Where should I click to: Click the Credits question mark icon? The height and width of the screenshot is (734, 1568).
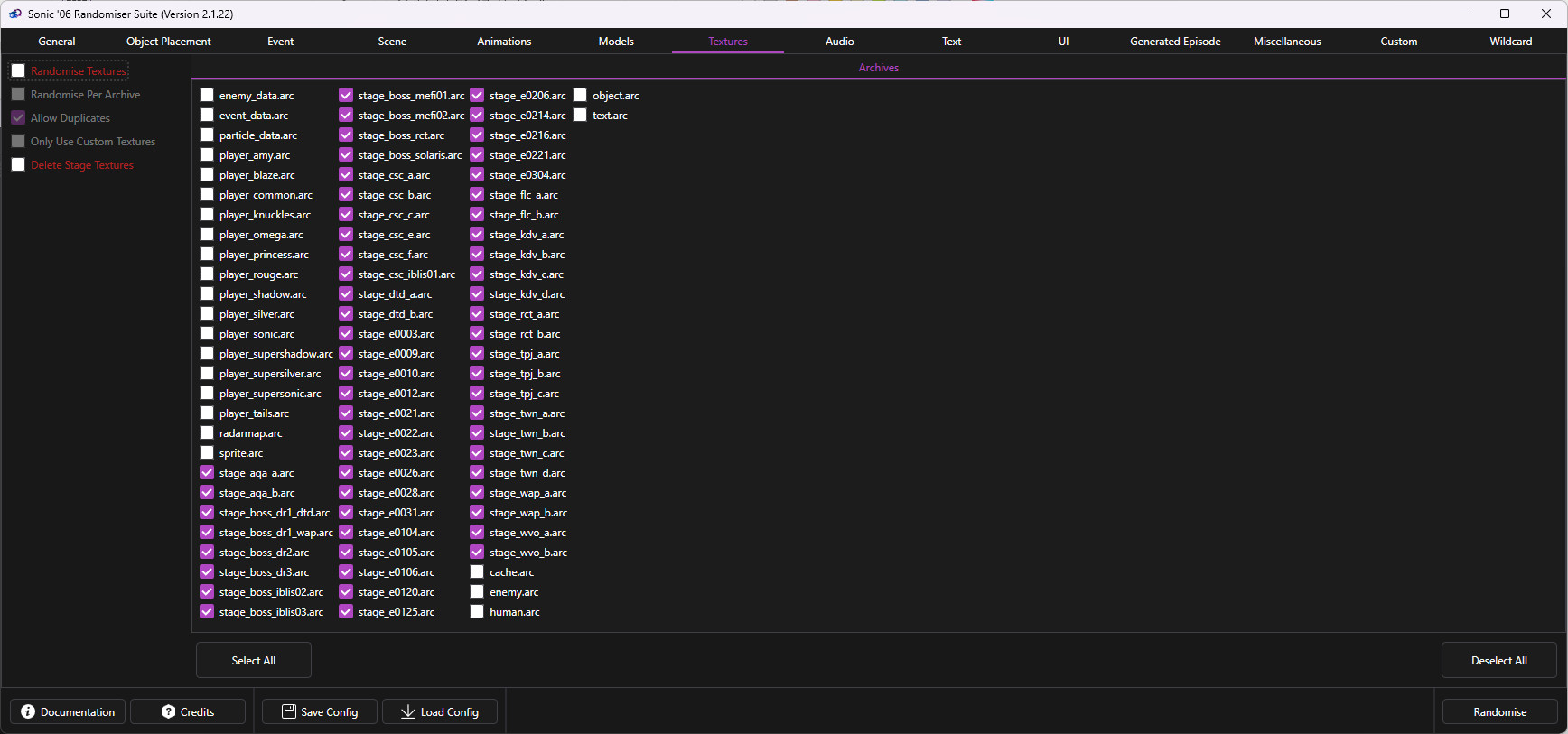pyautogui.click(x=168, y=711)
